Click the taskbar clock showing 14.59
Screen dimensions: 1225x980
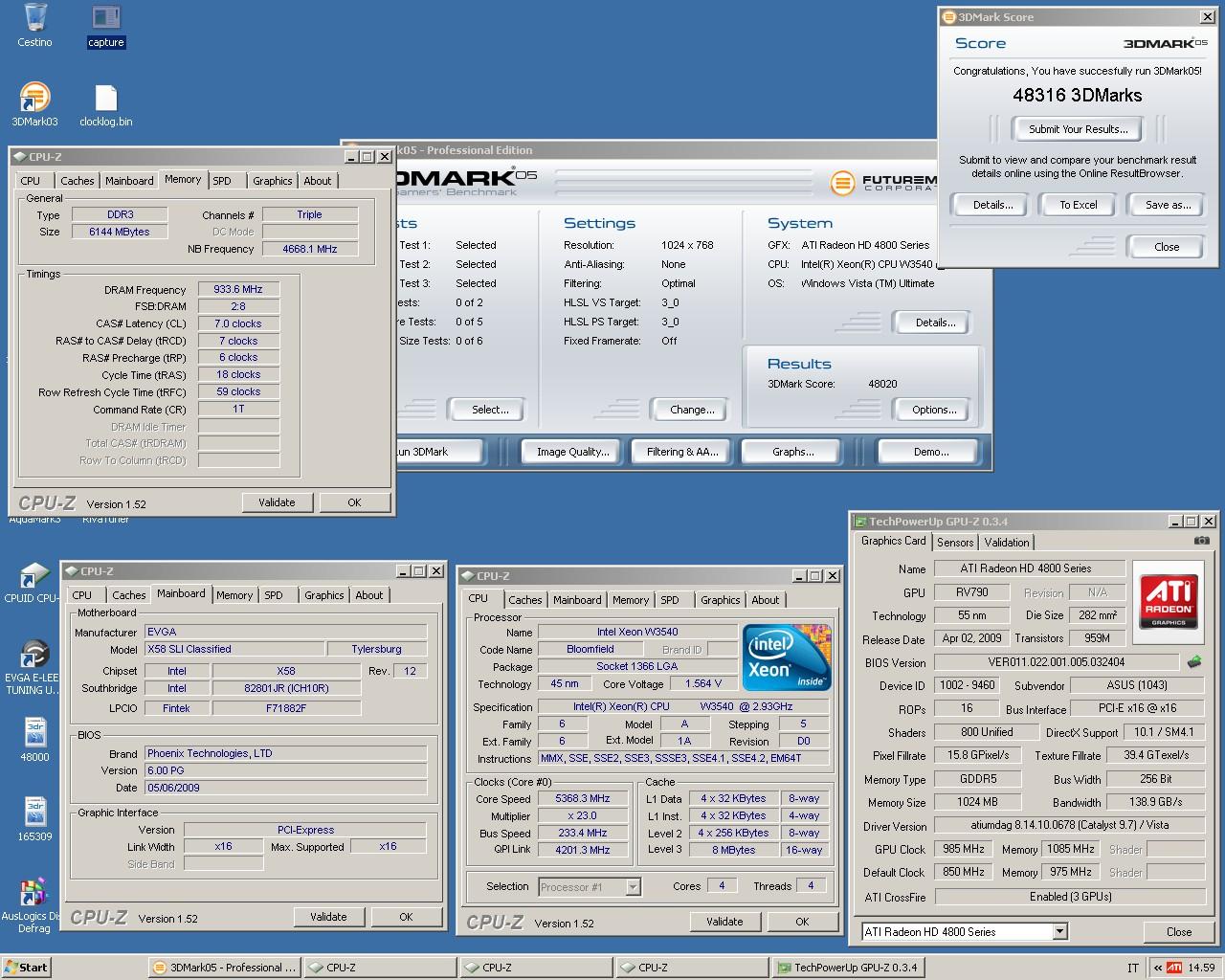pos(1201,968)
